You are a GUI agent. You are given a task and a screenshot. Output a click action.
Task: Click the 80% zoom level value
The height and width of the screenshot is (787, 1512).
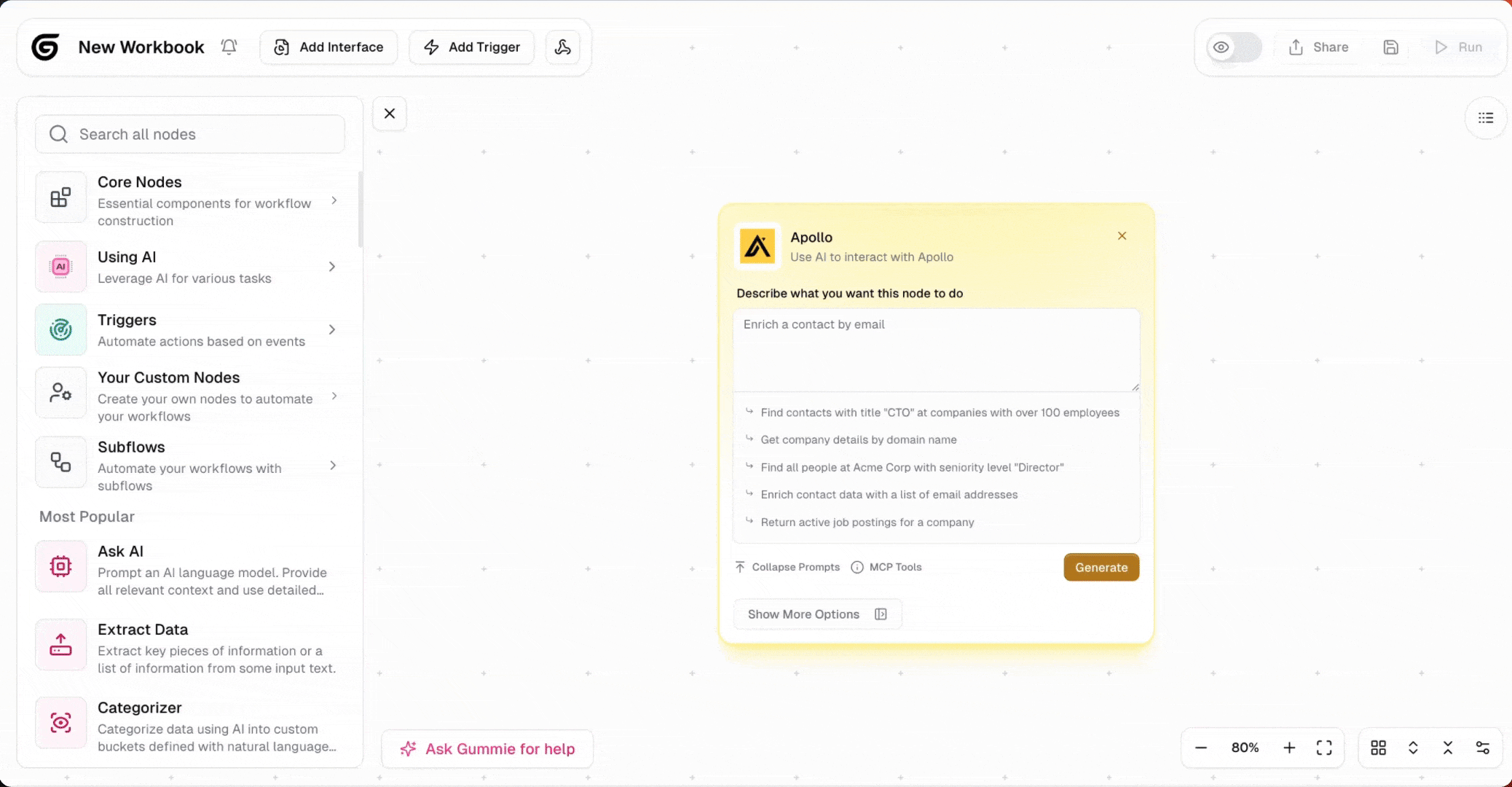tap(1245, 748)
